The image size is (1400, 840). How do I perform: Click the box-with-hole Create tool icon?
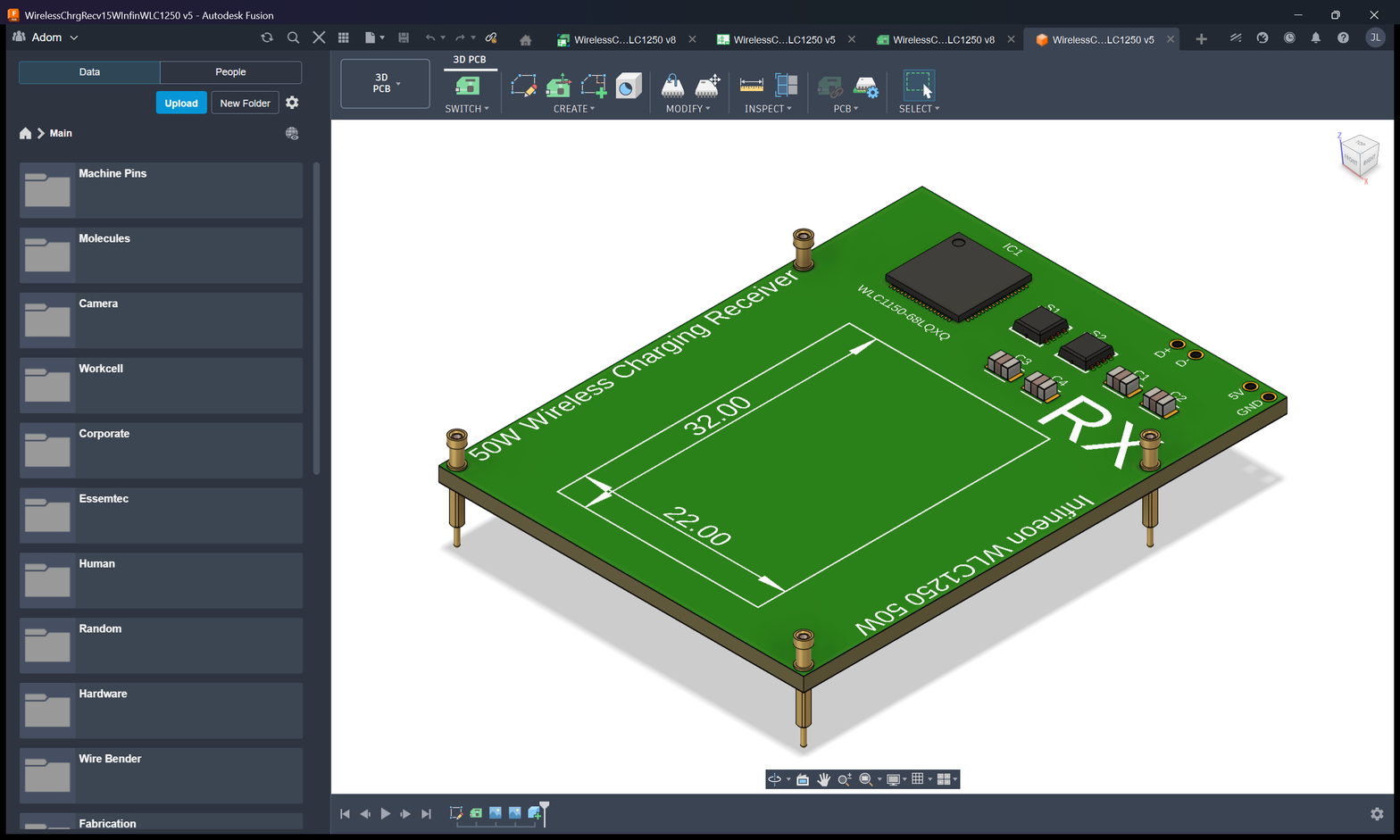(629, 86)
